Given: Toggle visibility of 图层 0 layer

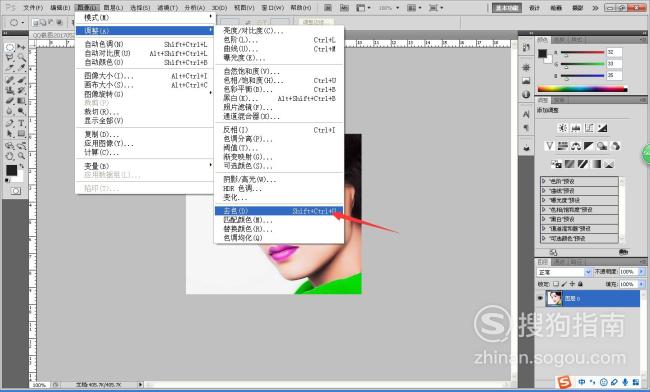Looking at the screenshot, I should click(540, 298).
